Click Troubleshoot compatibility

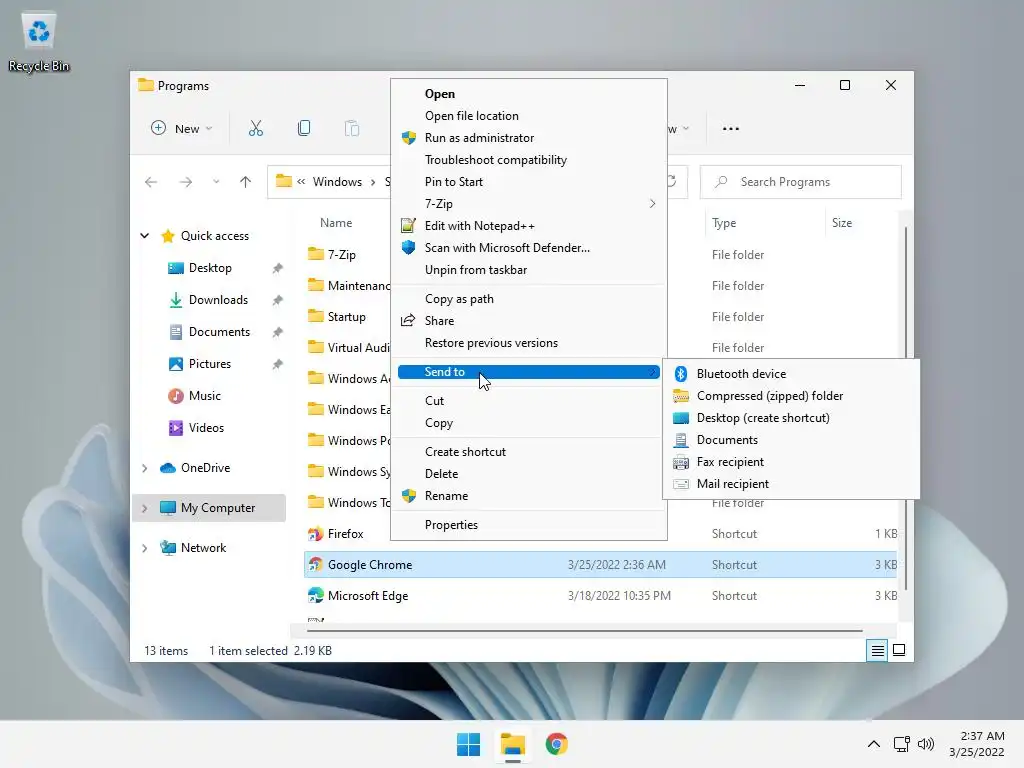pos(528,160)
